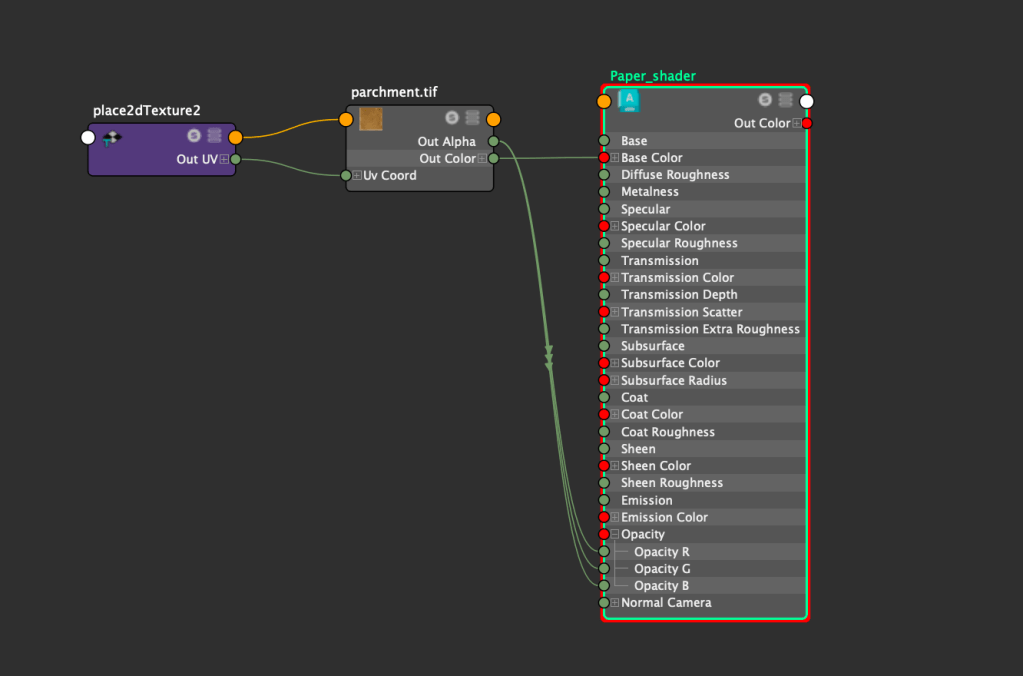Viewport: 1023px width, 676px height.
Task: Select the parchment.tif node title
Action: (394, 93)
